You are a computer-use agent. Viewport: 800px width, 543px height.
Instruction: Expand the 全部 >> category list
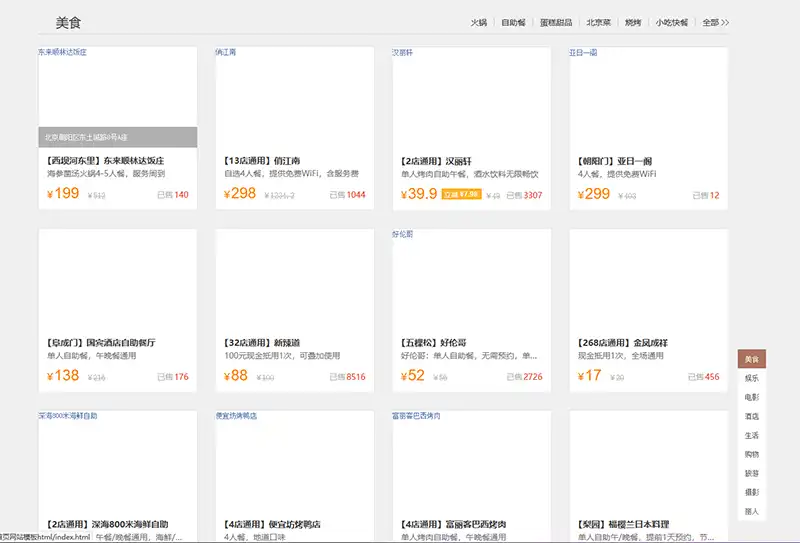click(x=715, y=22)
